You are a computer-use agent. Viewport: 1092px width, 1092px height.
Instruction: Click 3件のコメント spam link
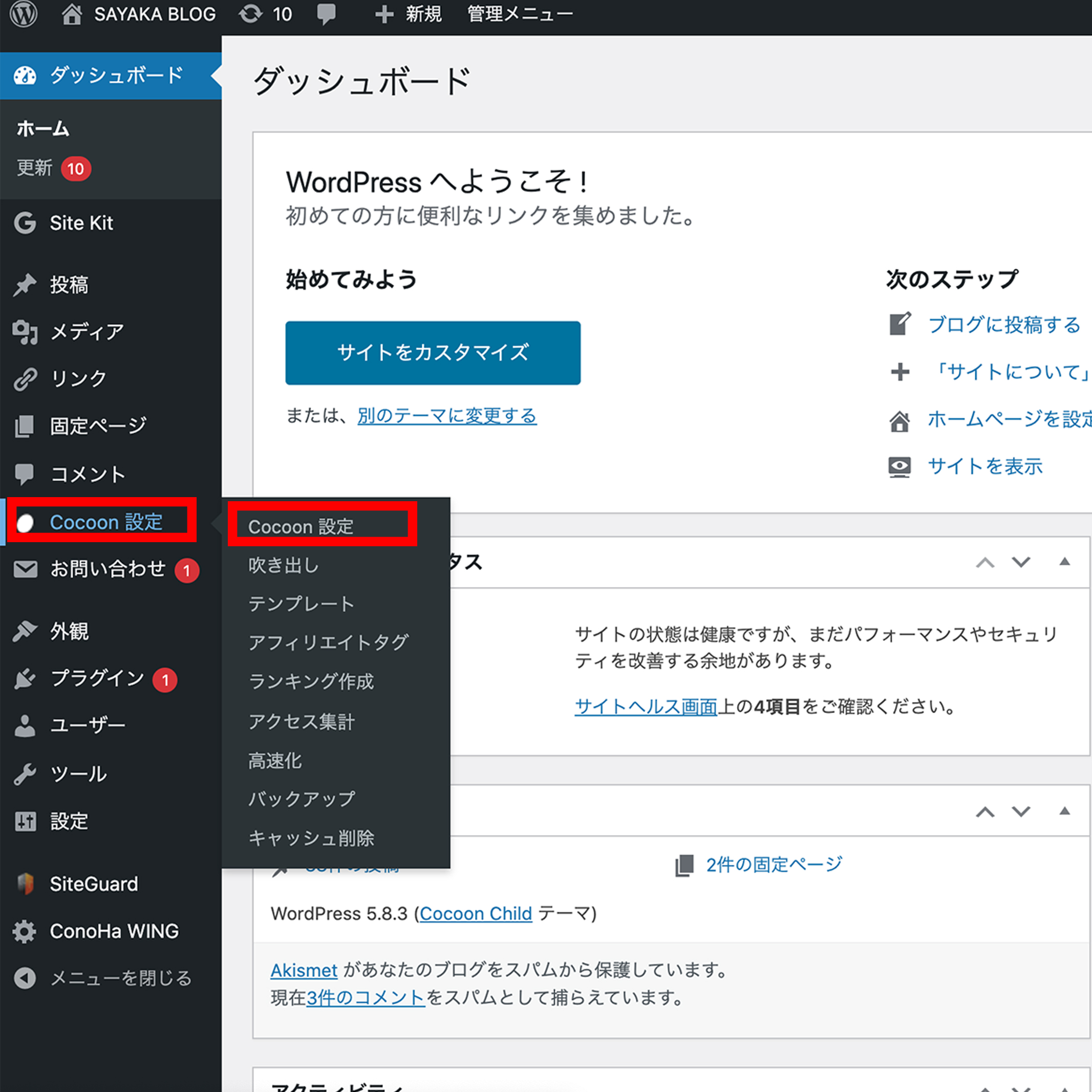pos(366,998)
